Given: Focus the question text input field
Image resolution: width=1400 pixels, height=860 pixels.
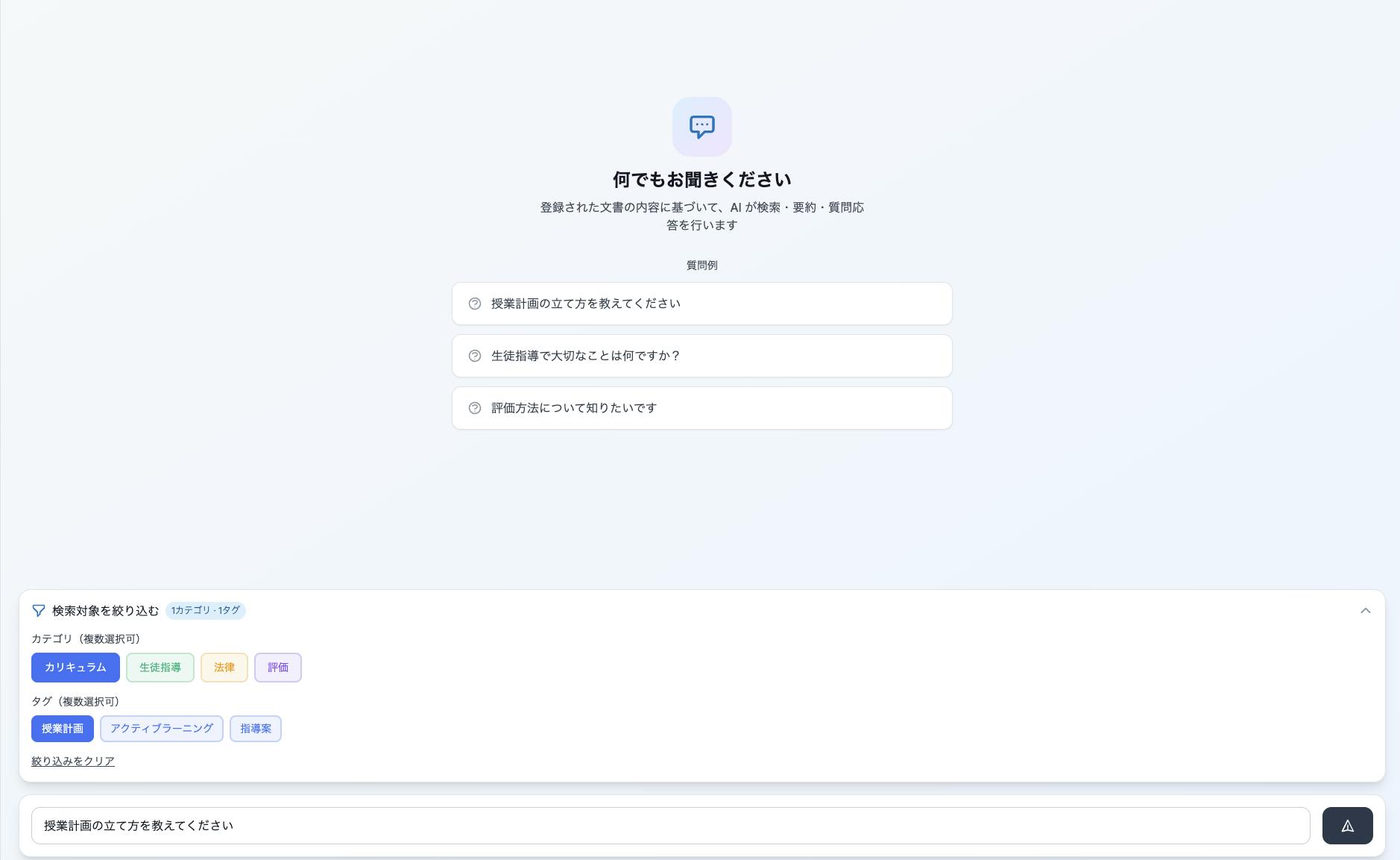Looking at the screenshot, I should point(670,826).
